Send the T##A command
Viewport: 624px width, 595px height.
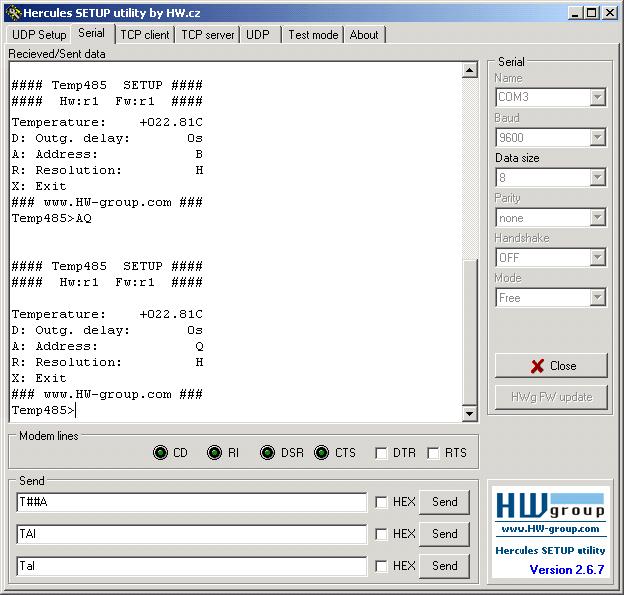(445, 502)
